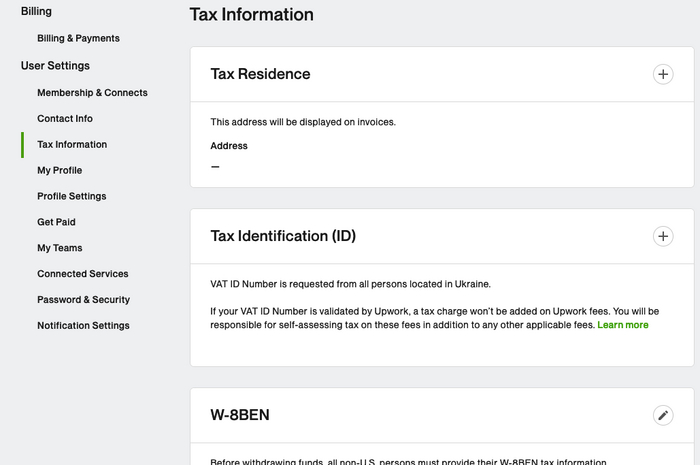Image resolution: width=700 pixels, height=465 pixels.
Task: Navigate to Profile Settings
Action: (71, 197)
